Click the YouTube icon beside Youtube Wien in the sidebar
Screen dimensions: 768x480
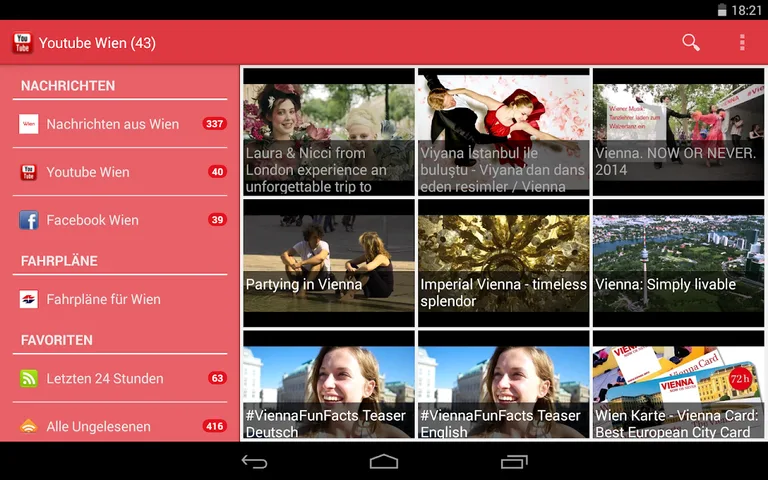pos(28,172)
